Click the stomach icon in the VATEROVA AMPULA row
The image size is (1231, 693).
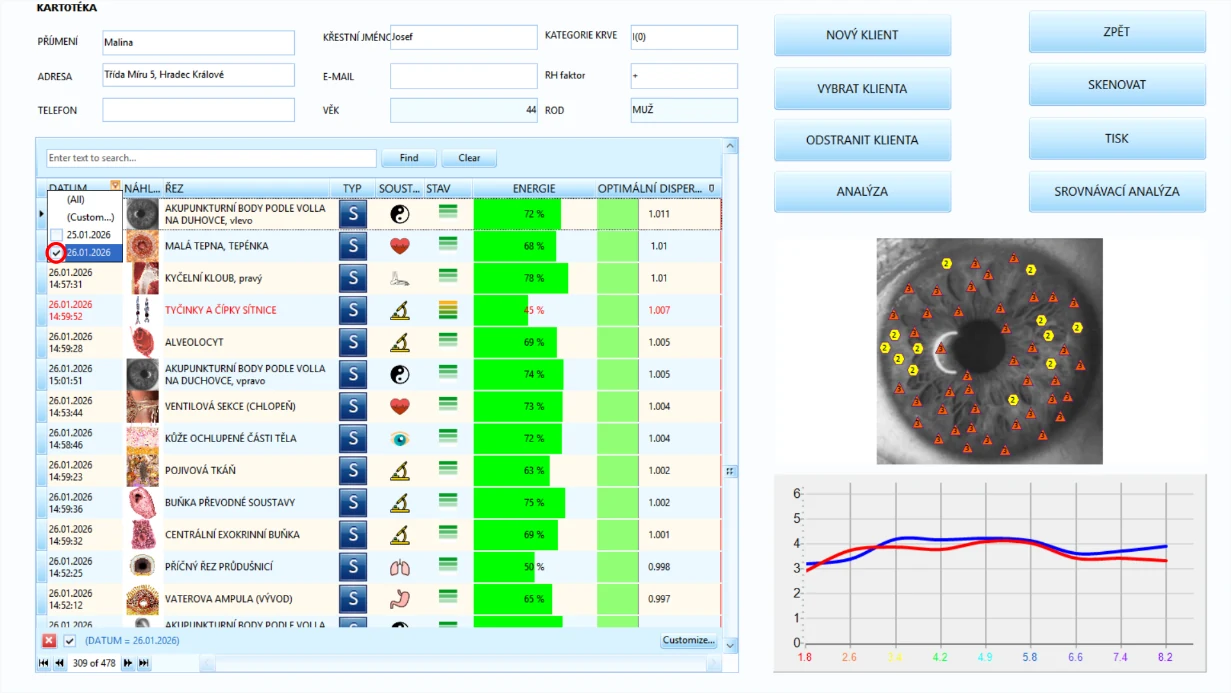(400, 599)
